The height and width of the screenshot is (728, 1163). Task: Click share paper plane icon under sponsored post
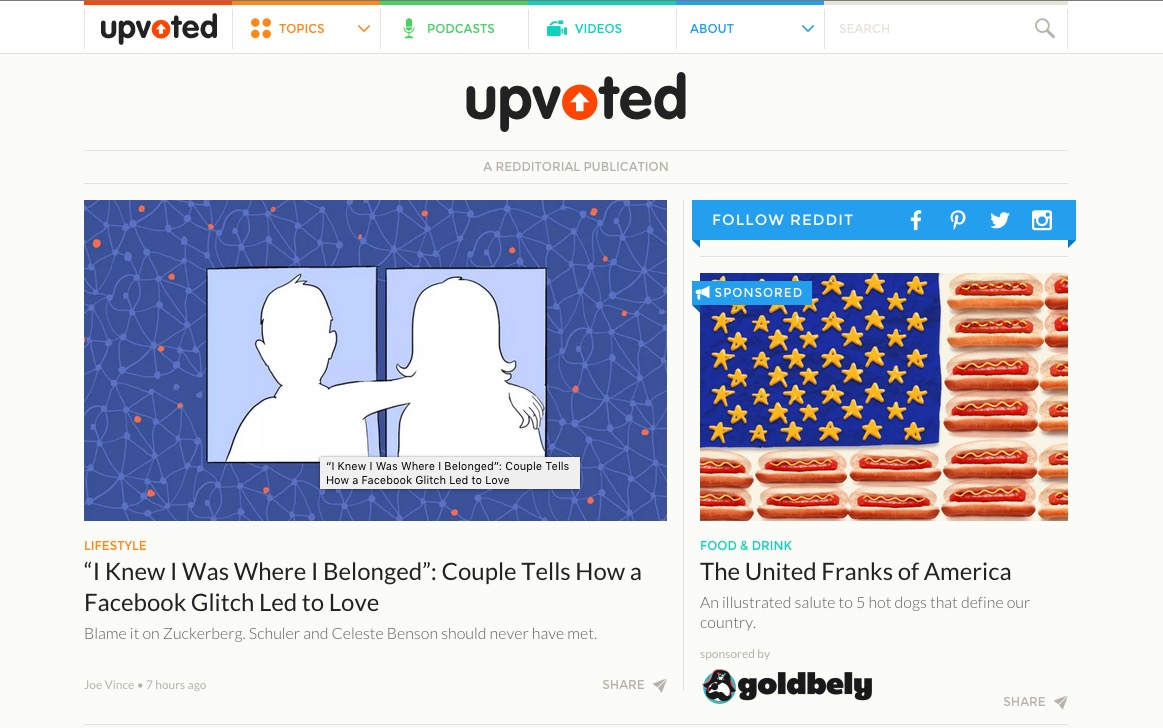1061,702
